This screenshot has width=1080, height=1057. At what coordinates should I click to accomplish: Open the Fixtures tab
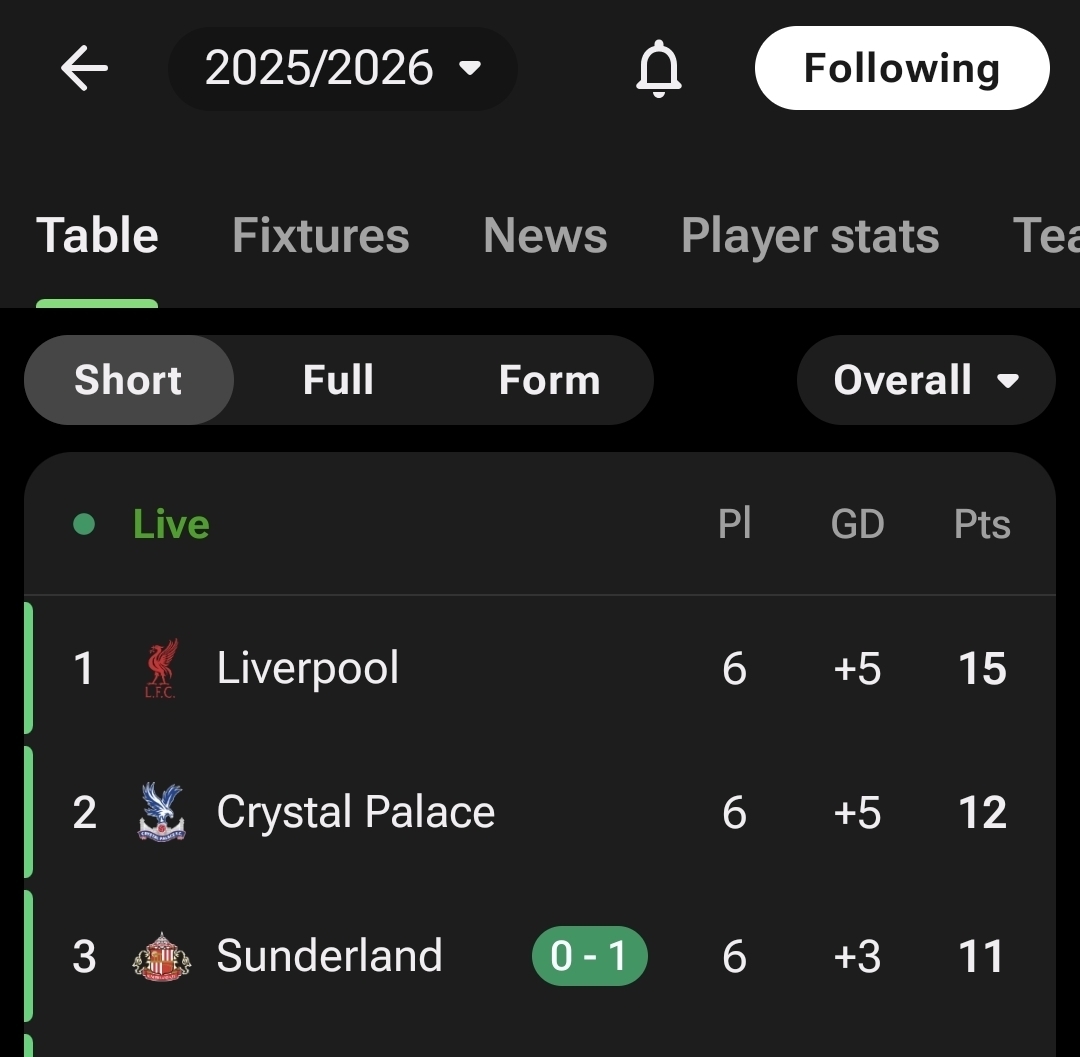[320, 236]
